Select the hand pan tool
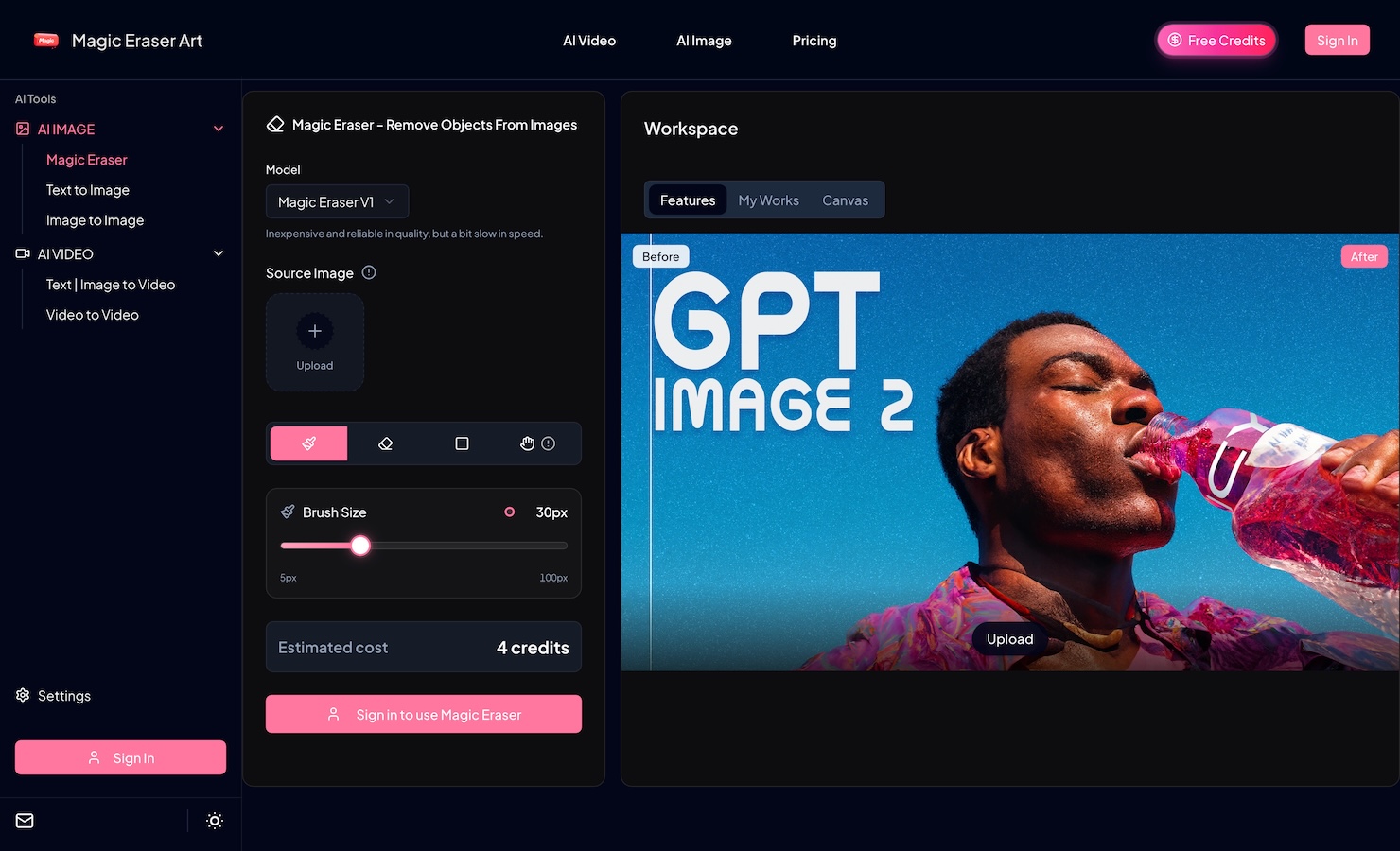The image size is (1400, 851). tap(527, 443)
